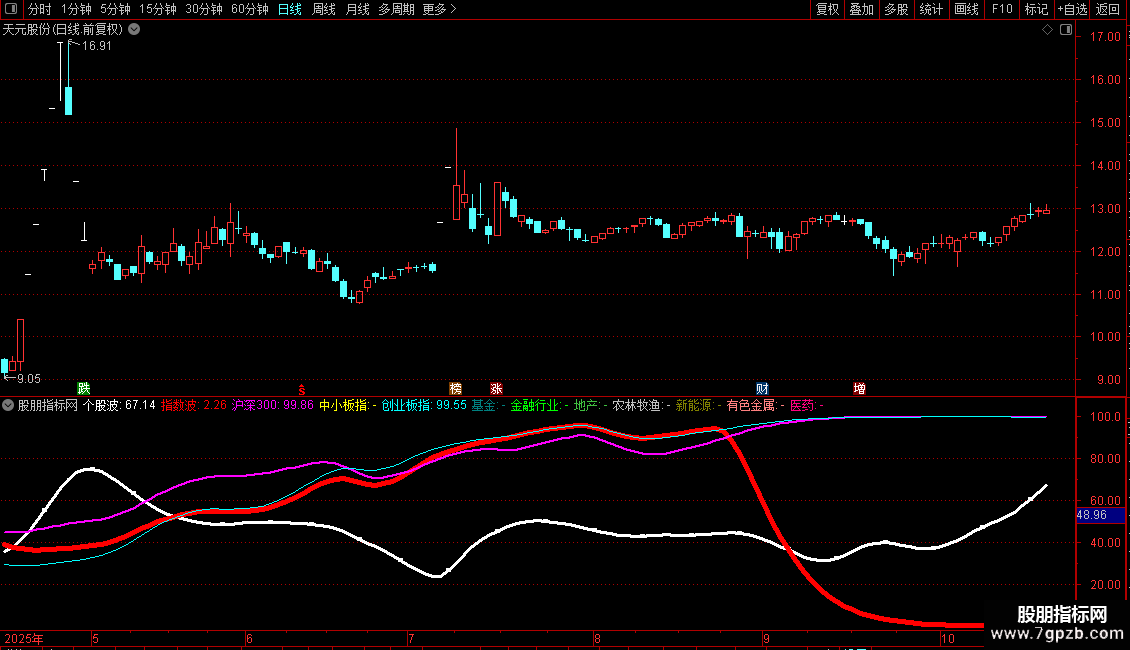Click the 48.96 value marker on indicator axis
Viewport: 1130px width, 650px height.
[1092, 515]
